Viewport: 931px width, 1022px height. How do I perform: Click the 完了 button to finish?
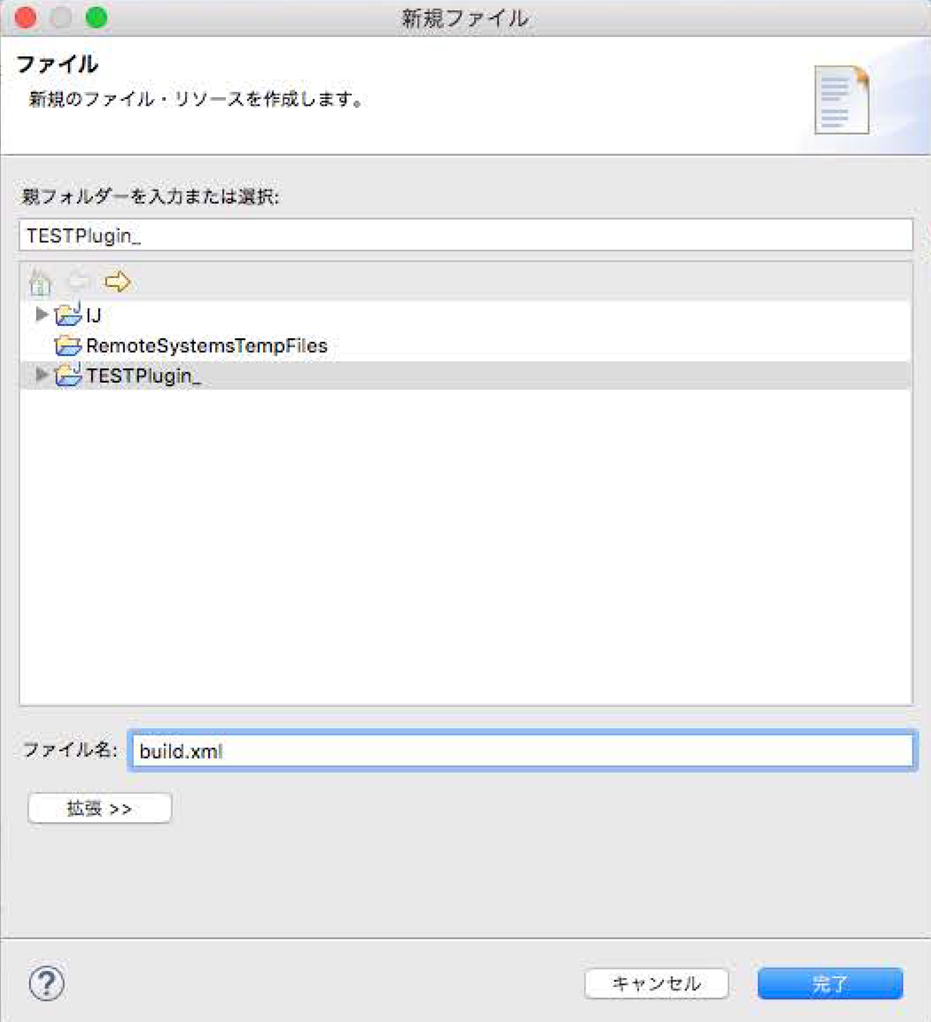[831, 982]
